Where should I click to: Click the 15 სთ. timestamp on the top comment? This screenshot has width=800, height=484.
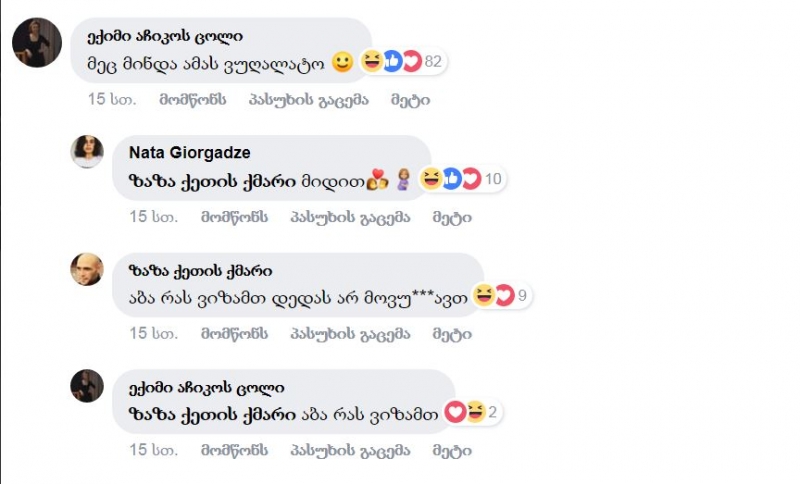112,99
